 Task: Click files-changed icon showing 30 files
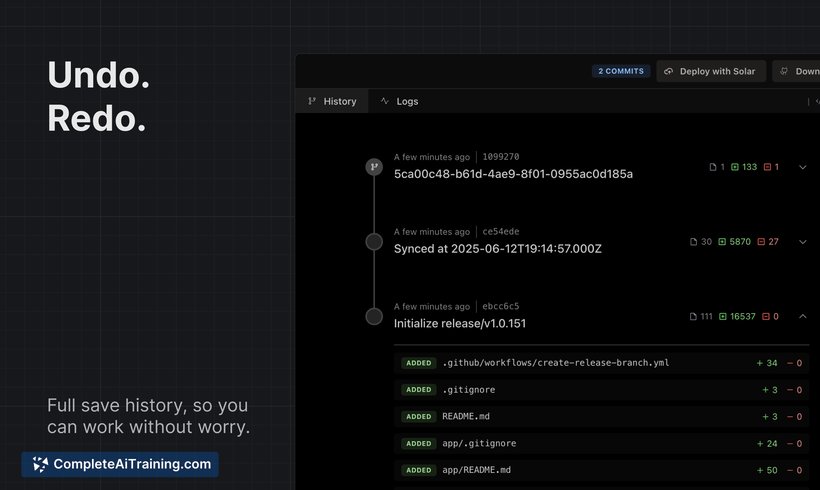pos(693,242)
